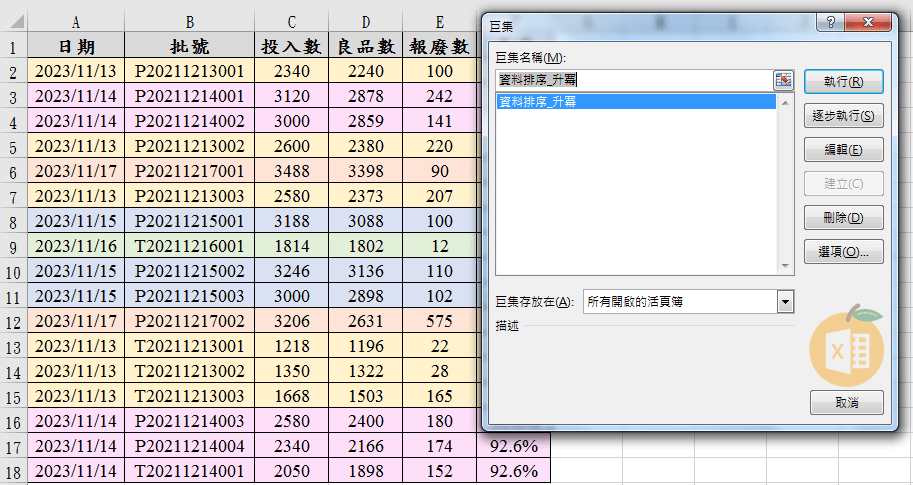Select cell with batch P20211217001
Image resolution: width=913 pixels, height=485 pixels.
pos(189,171)
